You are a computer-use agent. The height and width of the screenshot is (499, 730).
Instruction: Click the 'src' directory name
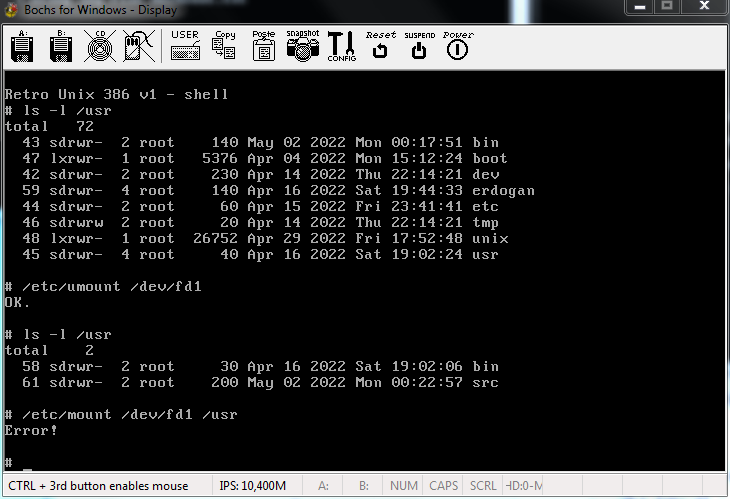[x=485, y=383]
